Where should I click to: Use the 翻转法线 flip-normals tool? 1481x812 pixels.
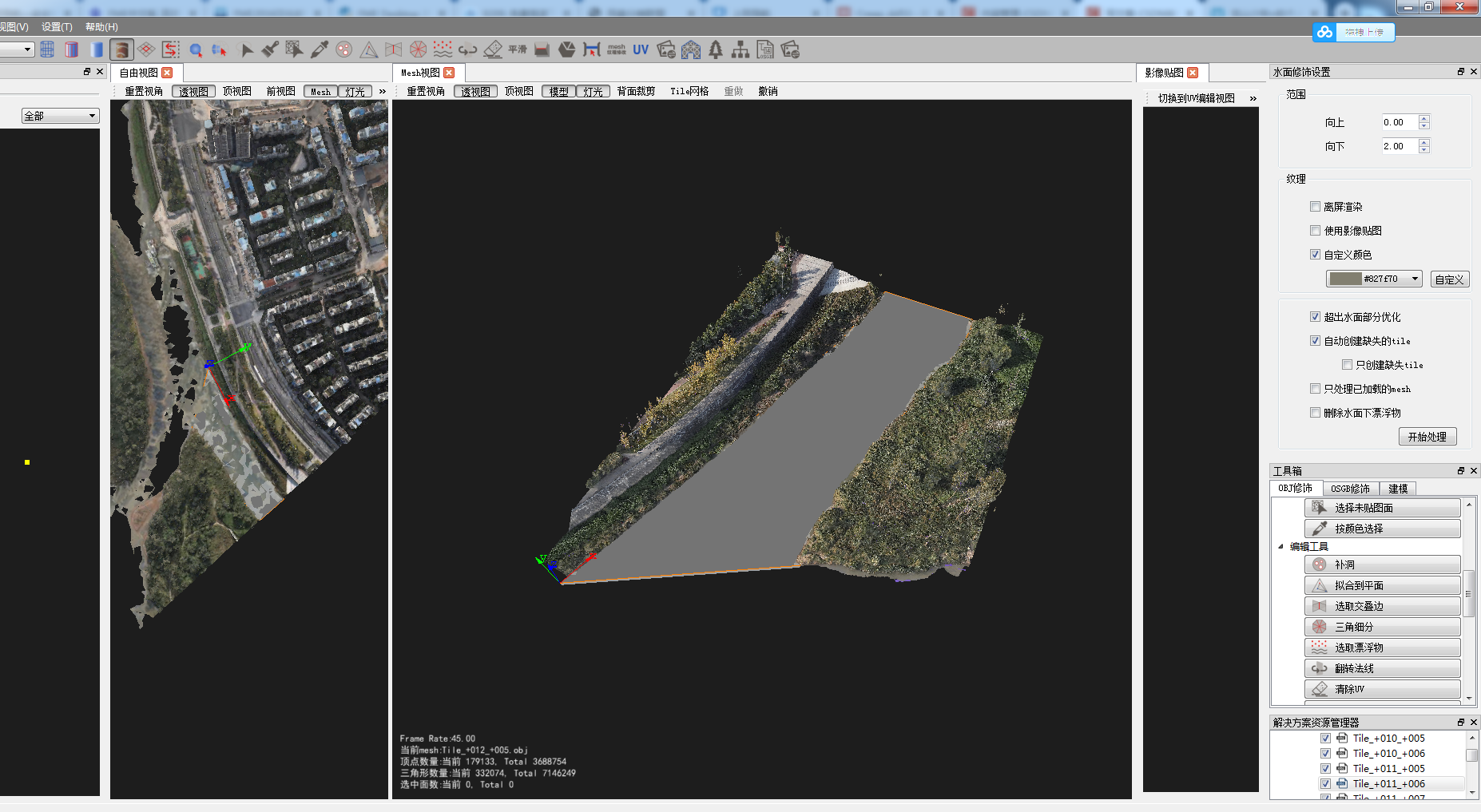point(1383,667)
